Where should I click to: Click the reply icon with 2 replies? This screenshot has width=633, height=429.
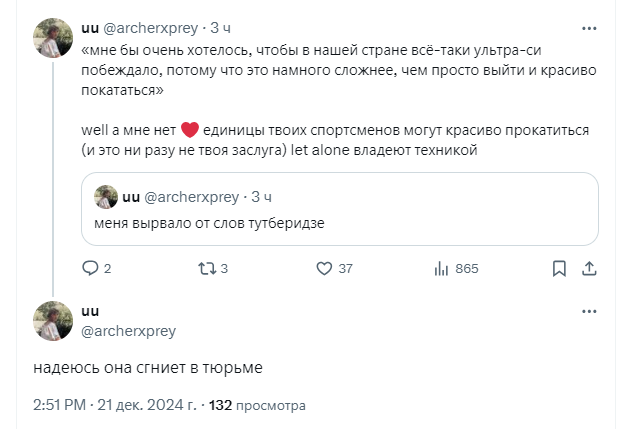(x=90, y=268)
